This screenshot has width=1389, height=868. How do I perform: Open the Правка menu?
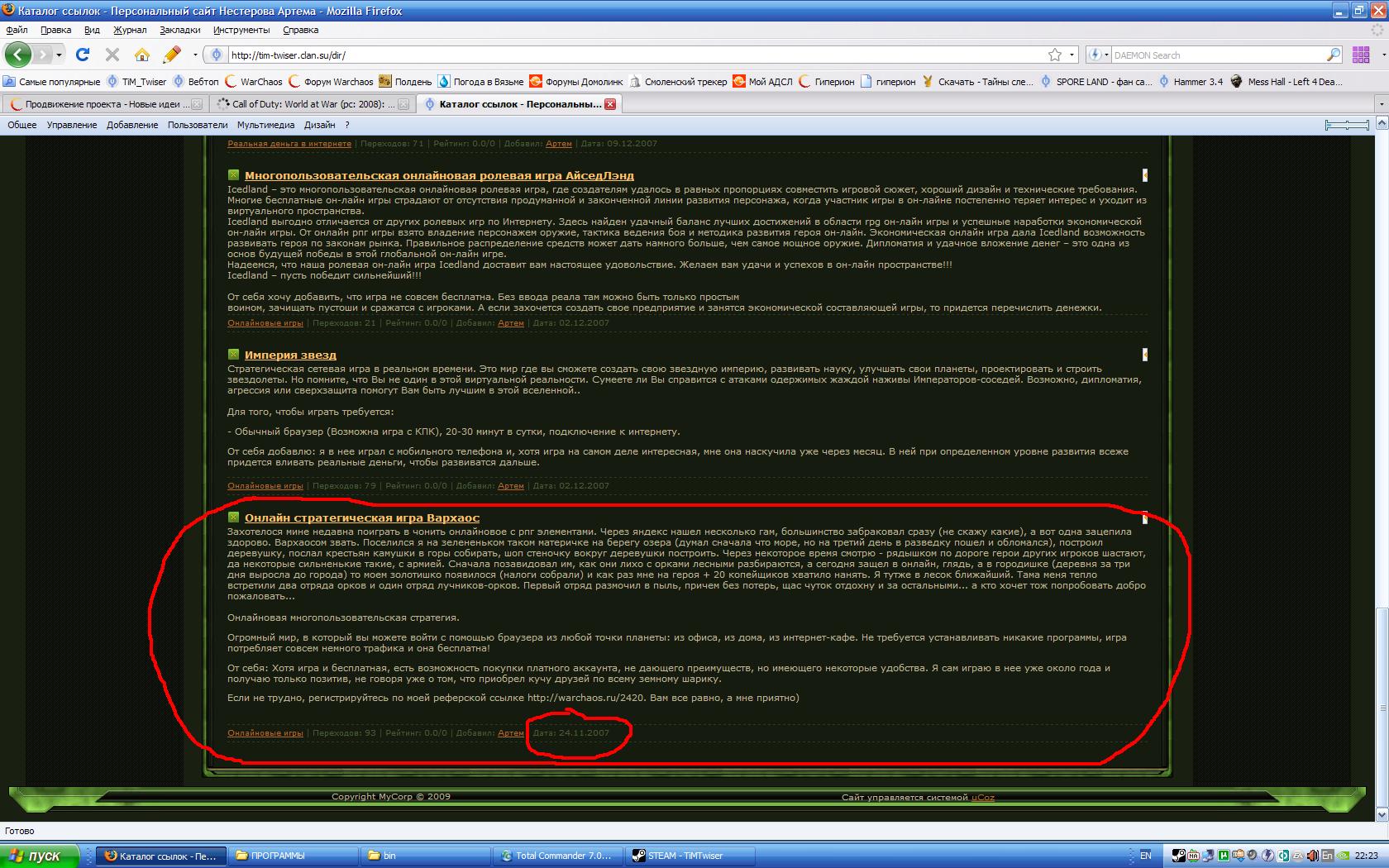click(55, 30)
